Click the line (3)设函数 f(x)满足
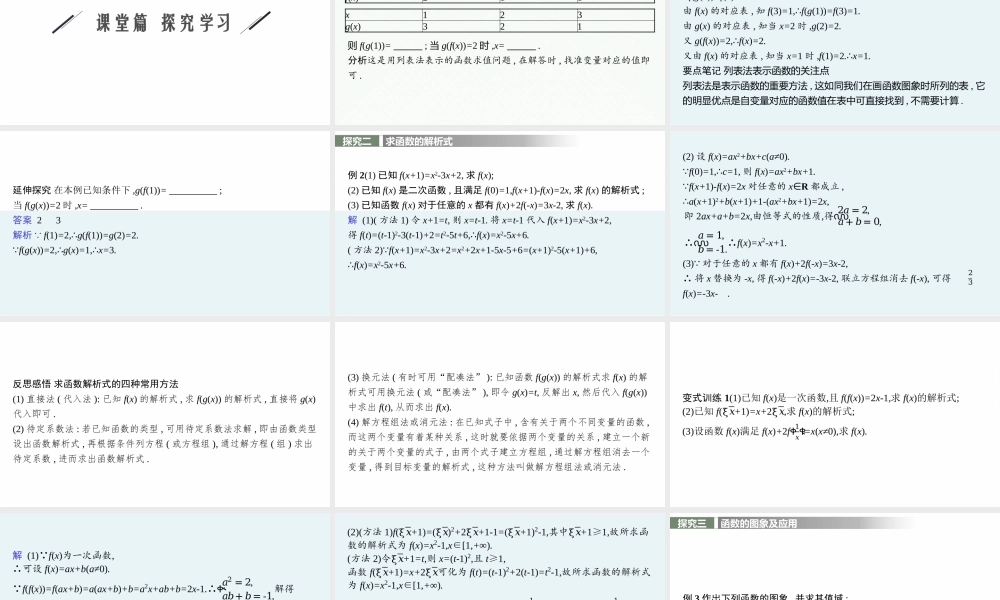Viewport: 1000px width, 600px height. click(775, 432)
